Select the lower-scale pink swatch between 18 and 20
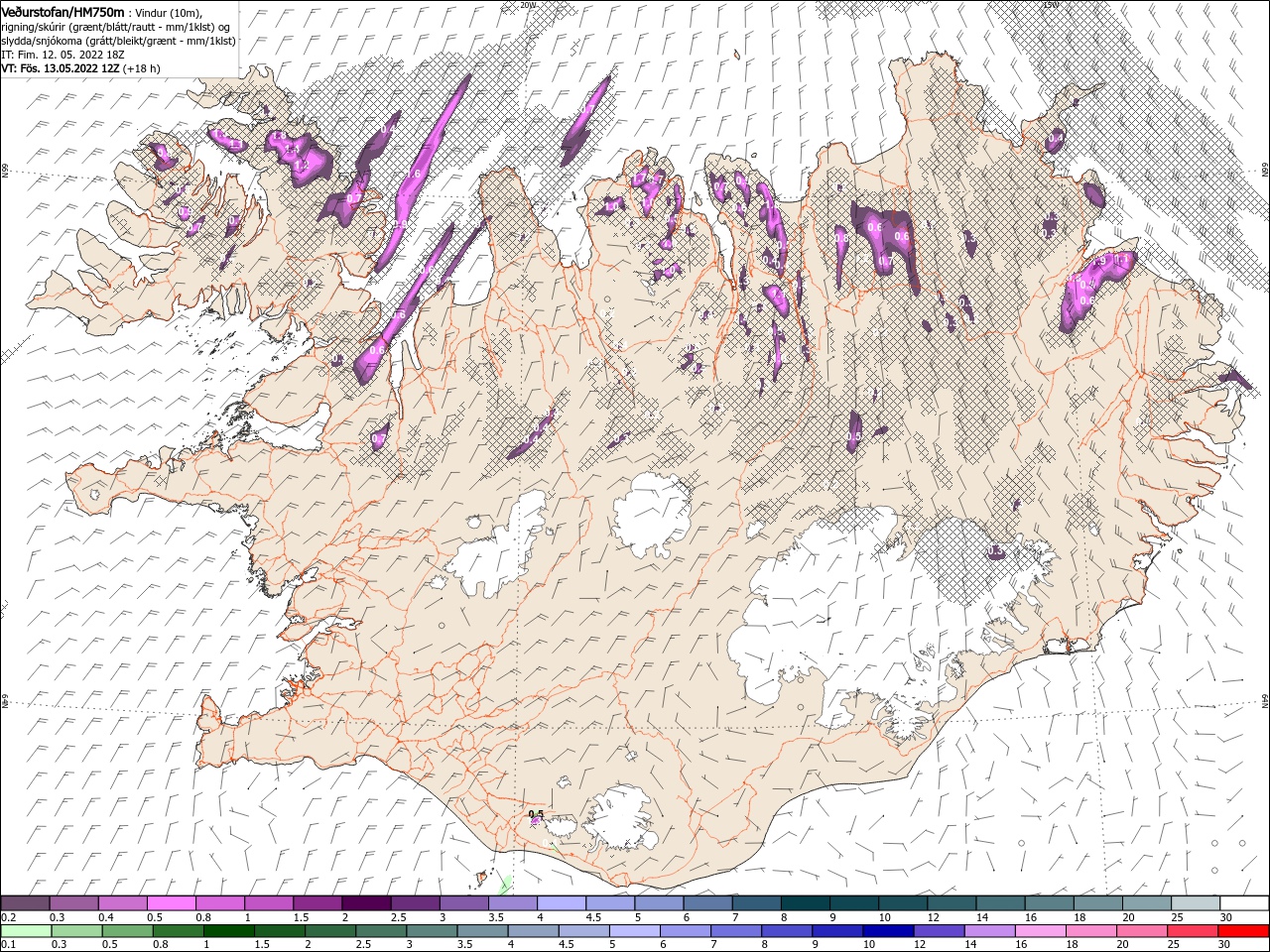The width and height of the screenshot is (1270, 952). click(1090, 931)
